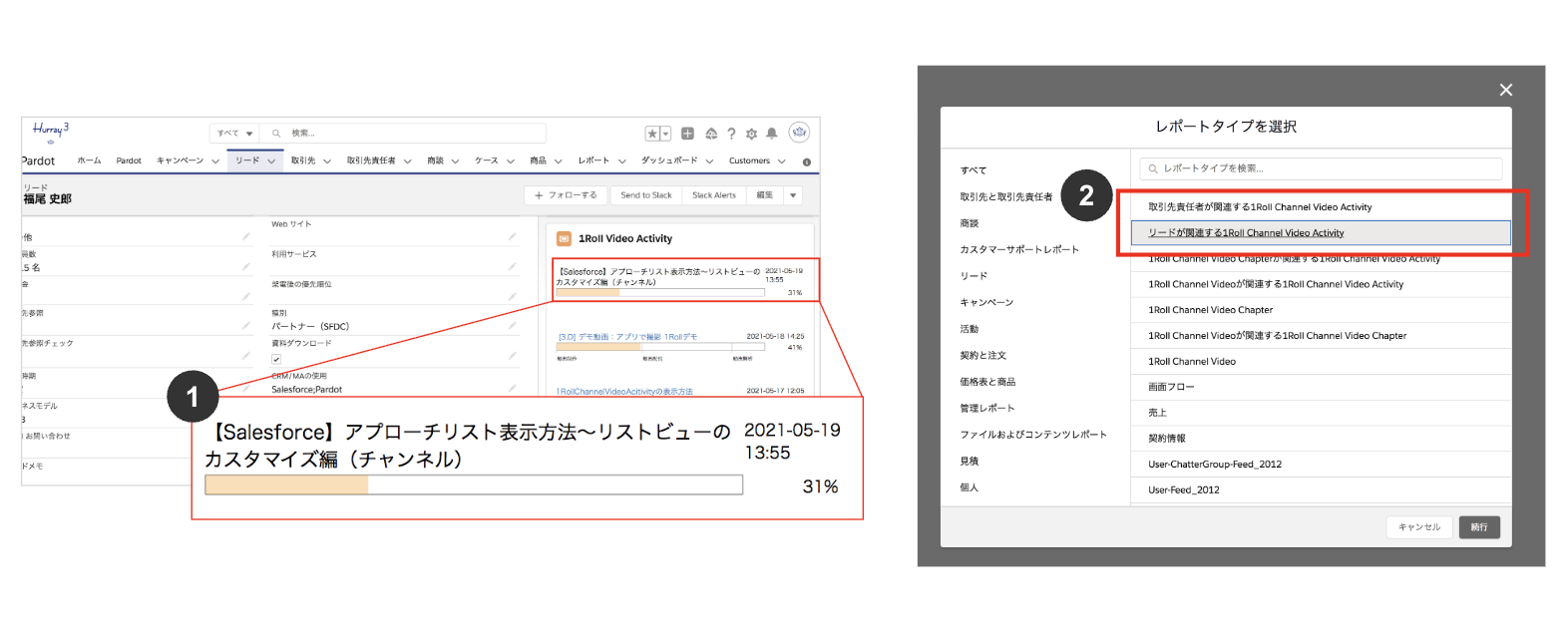
Task: Toggle the 資料ダウンロード checkbox
Action: (276, 359)
